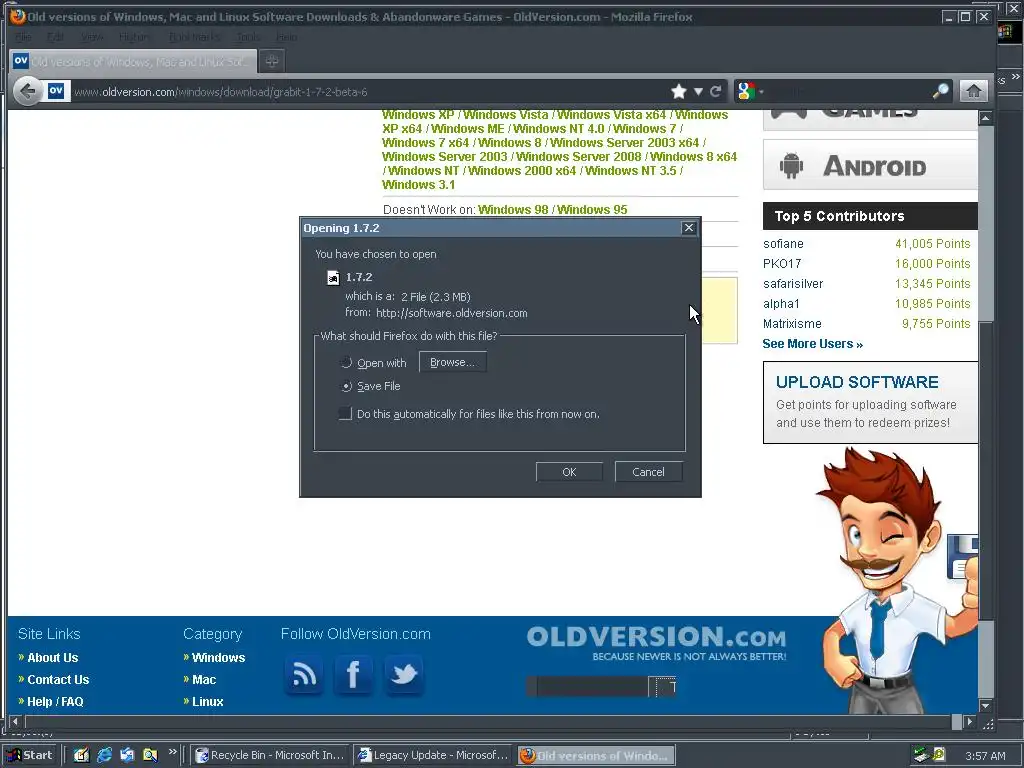The width and height of the screenshot is (1024, 768).
Task: Click in the Google search box
Action: 848,91
